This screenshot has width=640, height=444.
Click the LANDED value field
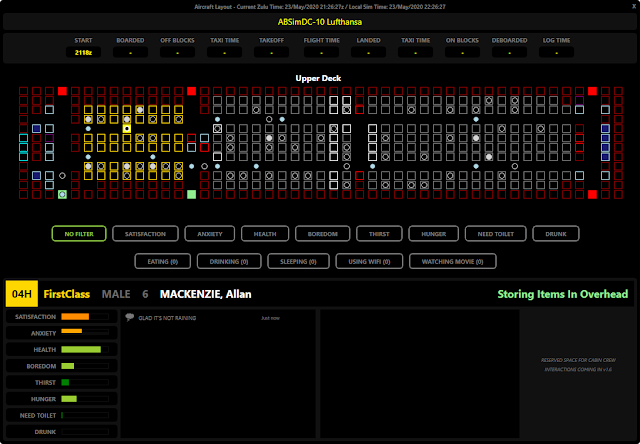coord(369,53)
